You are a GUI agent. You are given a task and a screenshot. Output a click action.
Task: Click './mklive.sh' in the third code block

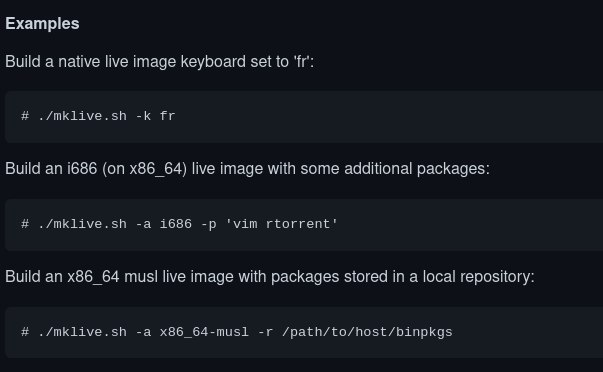pyautogui.click(x=82, y=332)
